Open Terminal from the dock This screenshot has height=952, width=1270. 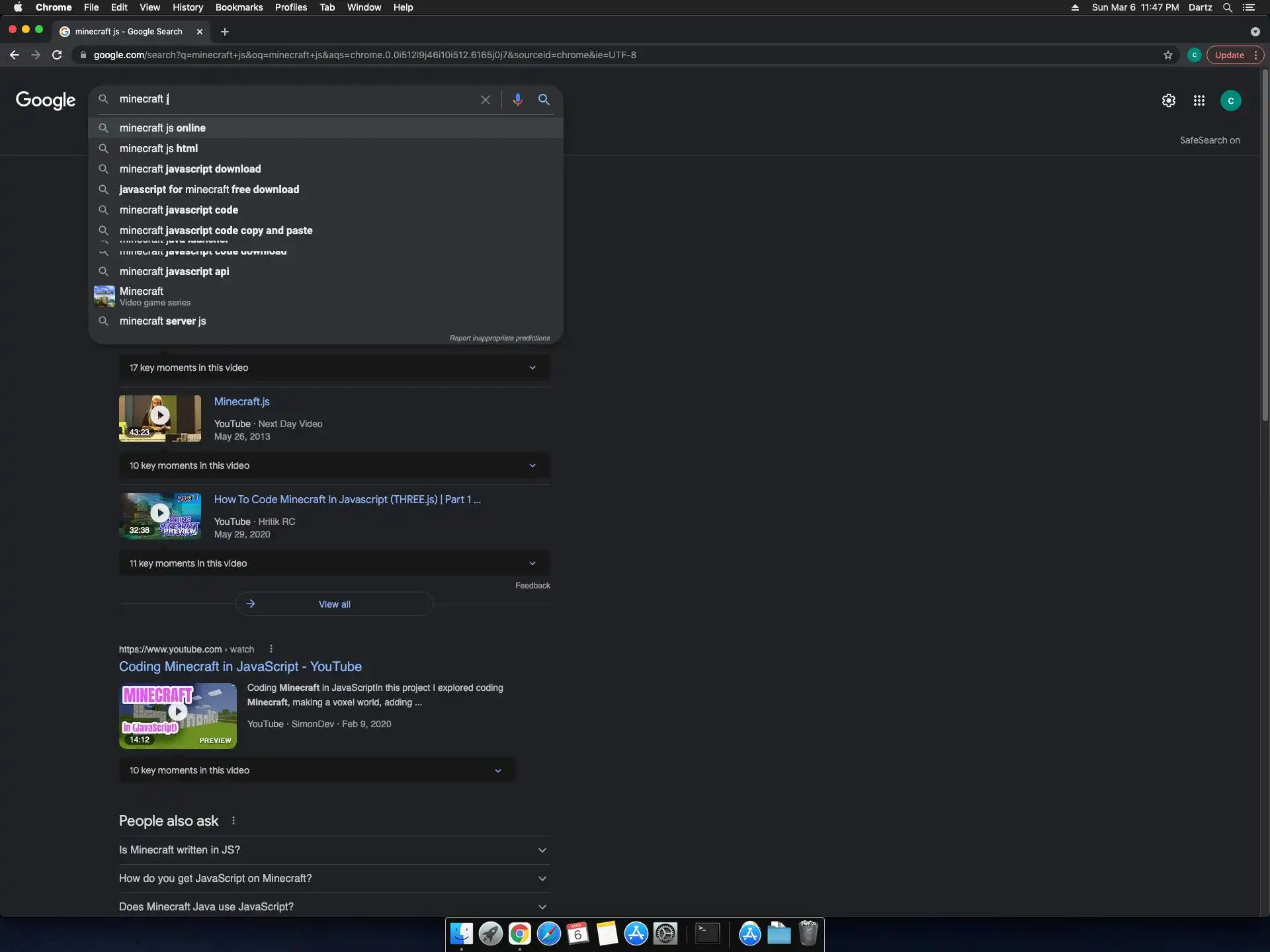pos(707,933)
